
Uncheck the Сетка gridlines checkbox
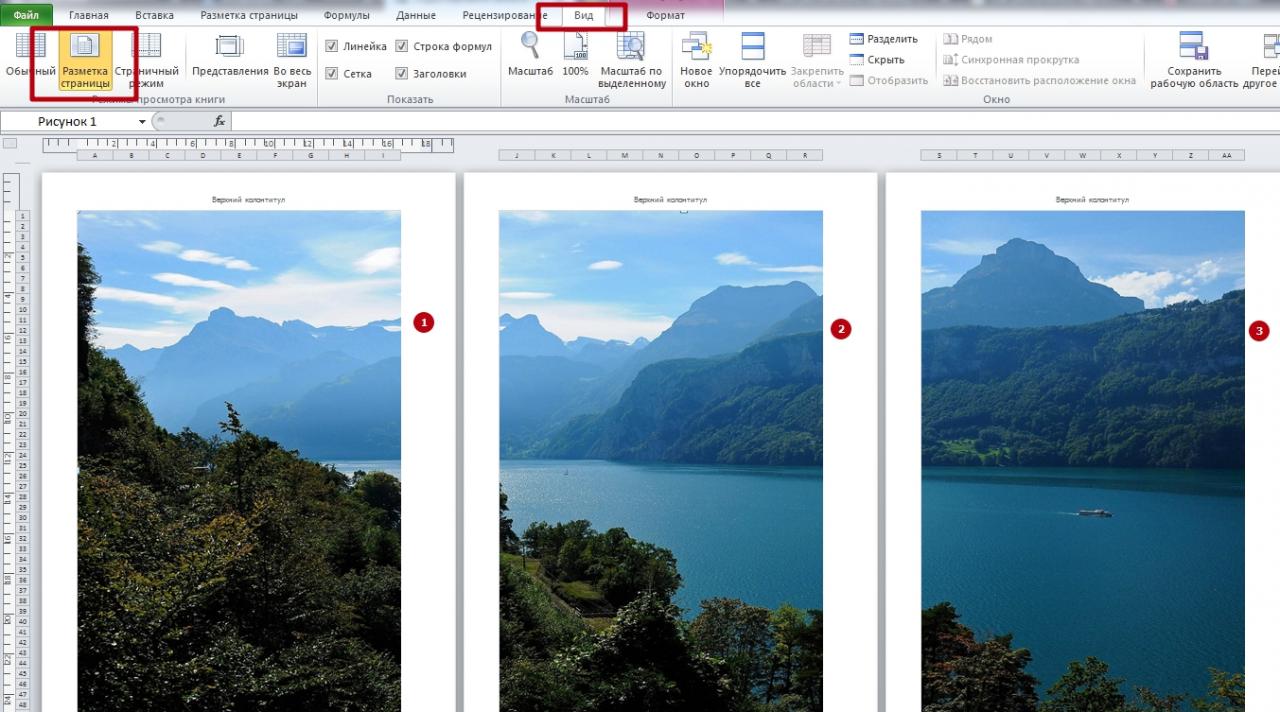click(x=332, y=73)
